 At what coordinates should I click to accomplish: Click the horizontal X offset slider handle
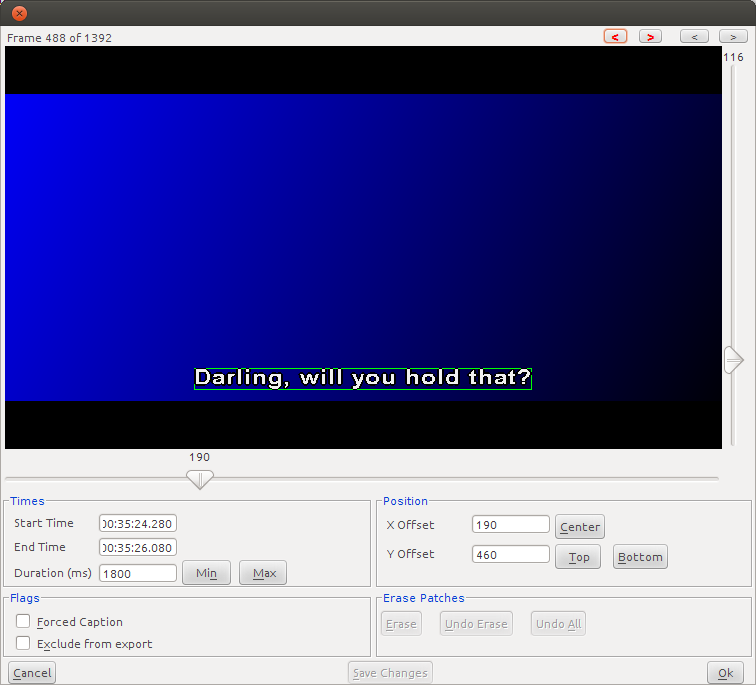pos(200,480)
